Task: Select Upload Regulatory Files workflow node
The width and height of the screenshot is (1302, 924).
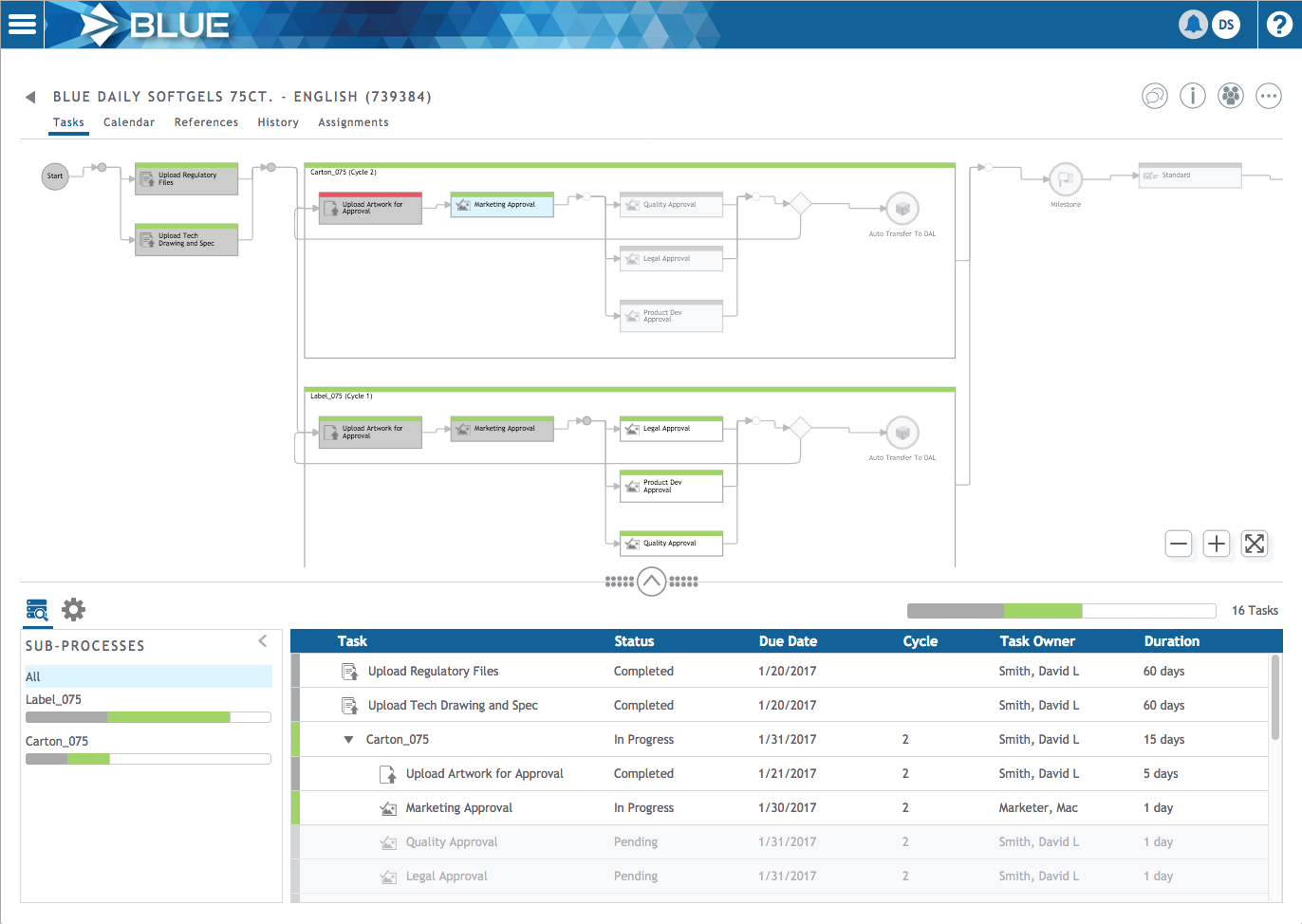Action: coord(186,179)
